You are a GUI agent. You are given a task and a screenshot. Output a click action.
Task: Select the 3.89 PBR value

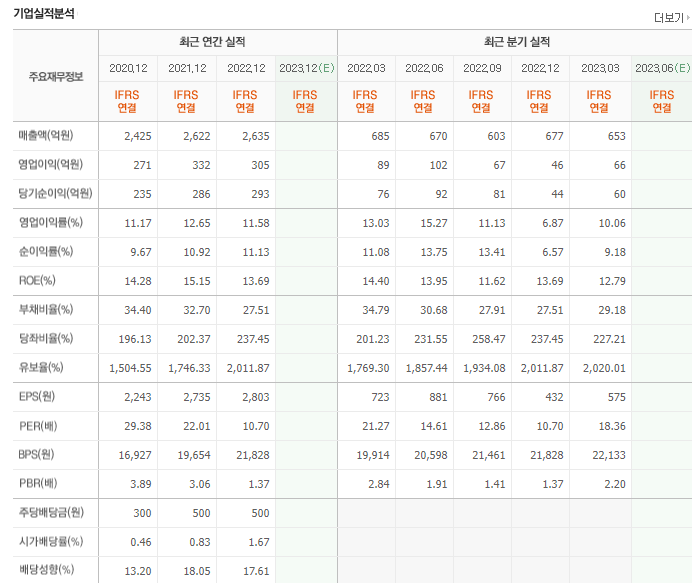click(141, 484)
